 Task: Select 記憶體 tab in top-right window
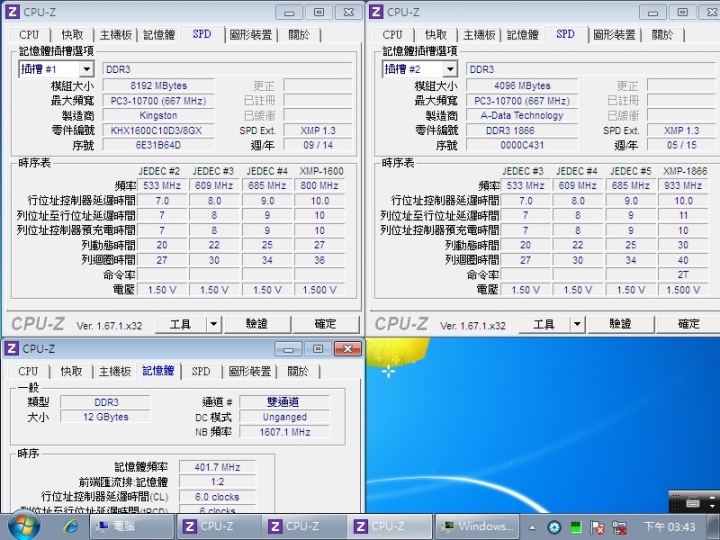pos(523,35)
